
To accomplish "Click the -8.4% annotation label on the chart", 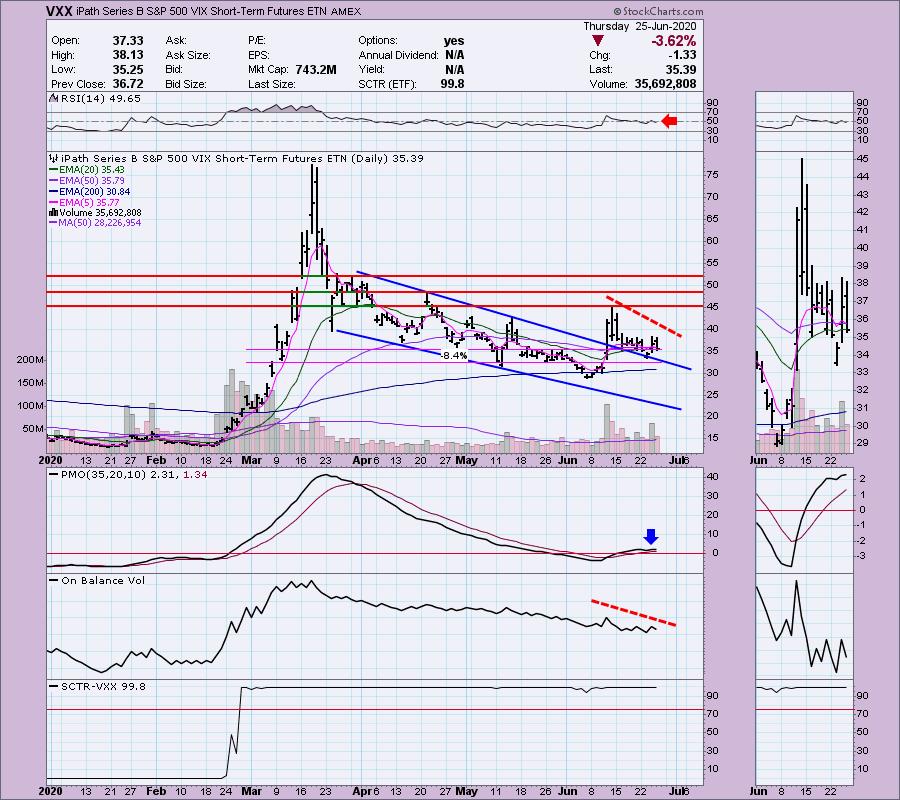I will [455, 356].
